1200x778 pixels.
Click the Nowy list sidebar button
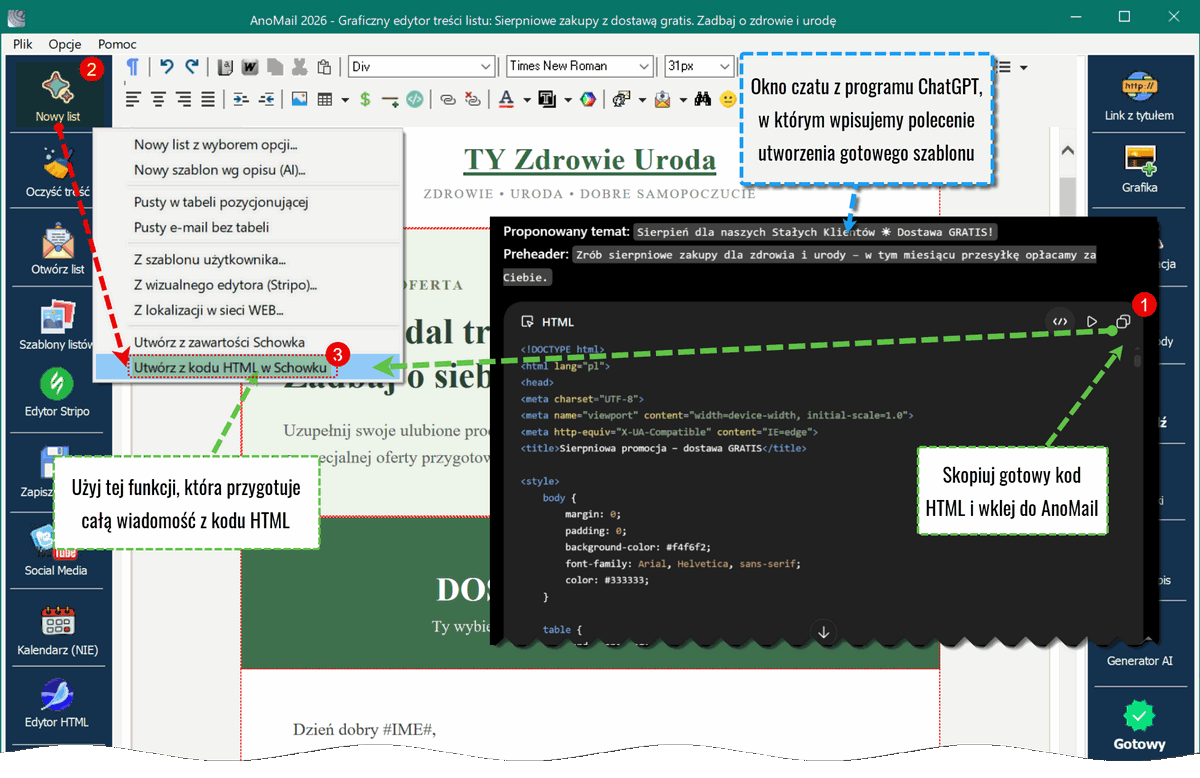click(57, 95)
